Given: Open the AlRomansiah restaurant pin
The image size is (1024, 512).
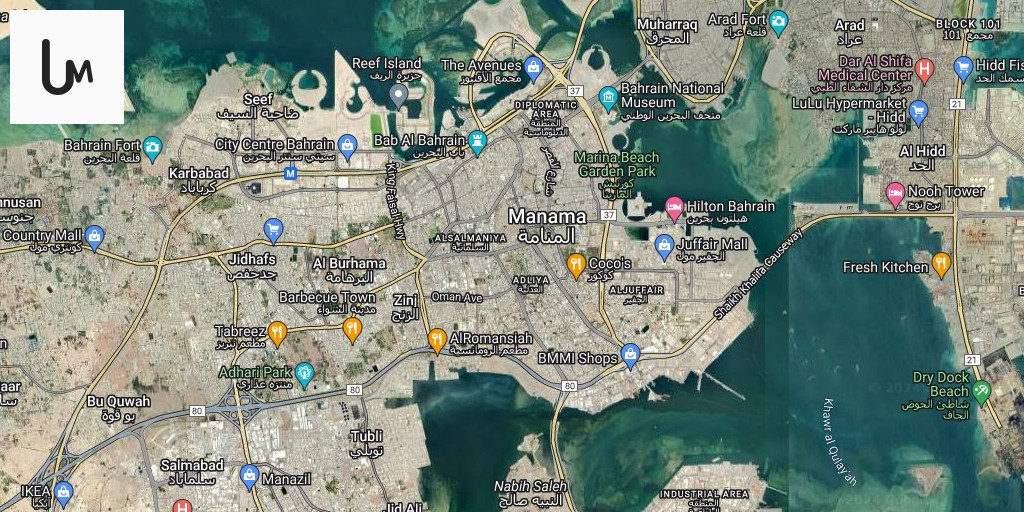Looking at the screenshot, I should click(x=437, y=340).
